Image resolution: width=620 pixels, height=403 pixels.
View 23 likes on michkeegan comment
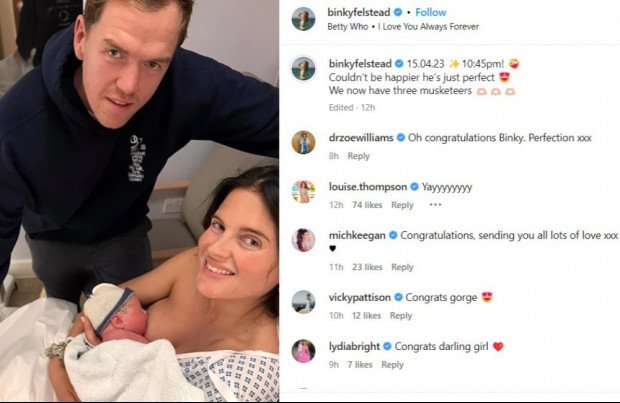pos(367,267)
